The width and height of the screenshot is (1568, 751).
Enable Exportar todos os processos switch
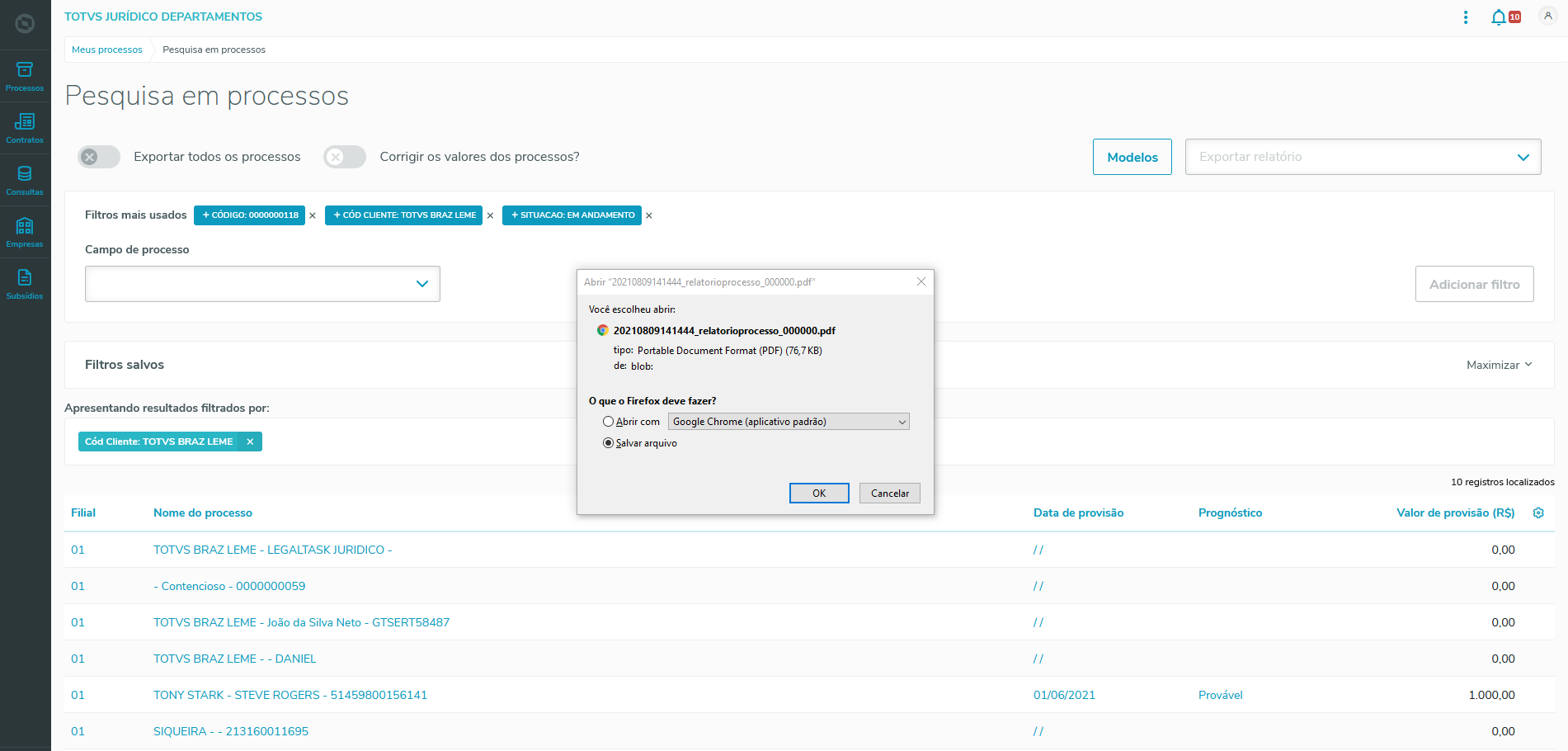pos(99,157)
